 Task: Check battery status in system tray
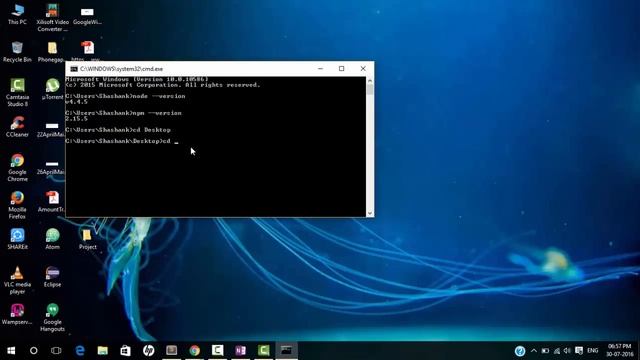point(545,351)
